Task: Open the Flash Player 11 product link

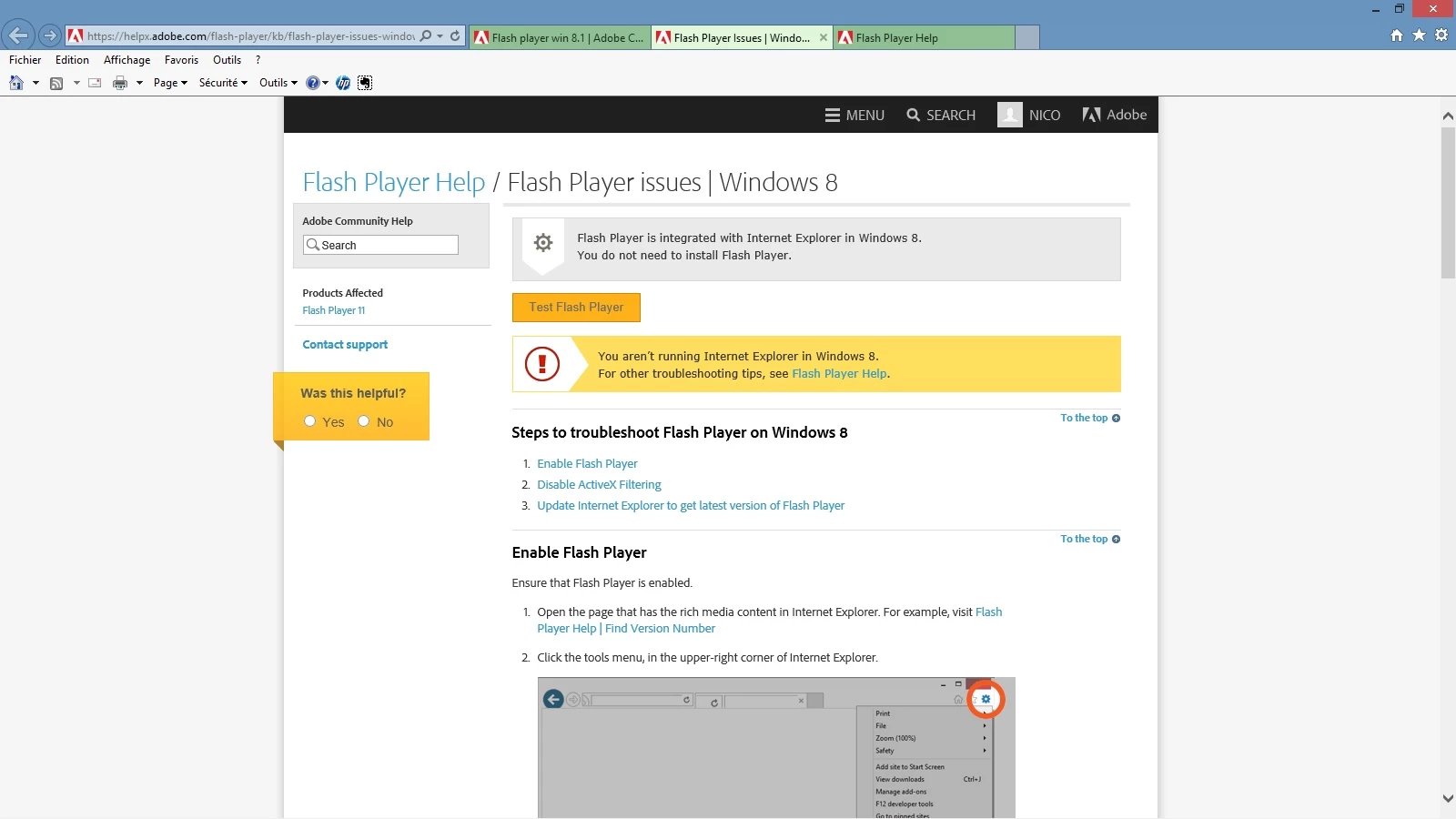Action: 334,310
